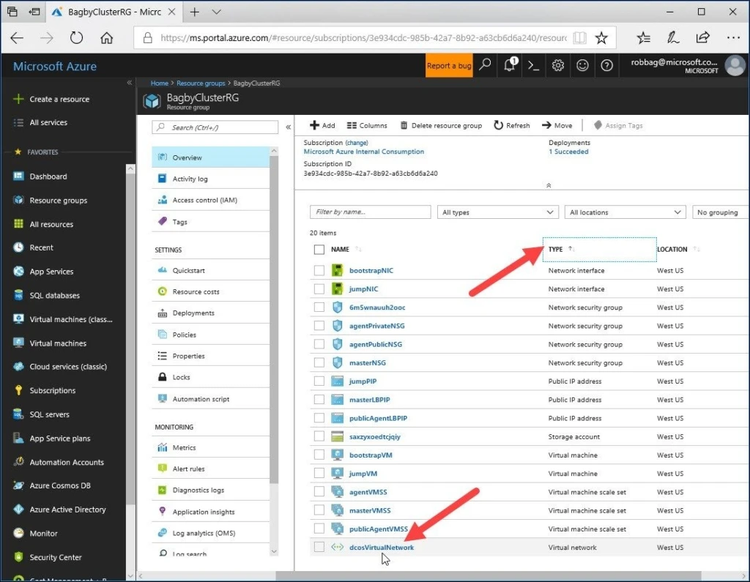The image size is (750, 582).
Task: Tick the checkbox for dcosVirtualNetwork
Action: (x=319, y=547)
